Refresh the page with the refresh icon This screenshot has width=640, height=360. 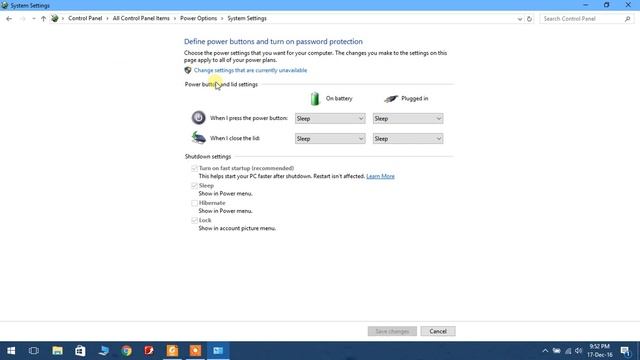click(529, 19)
